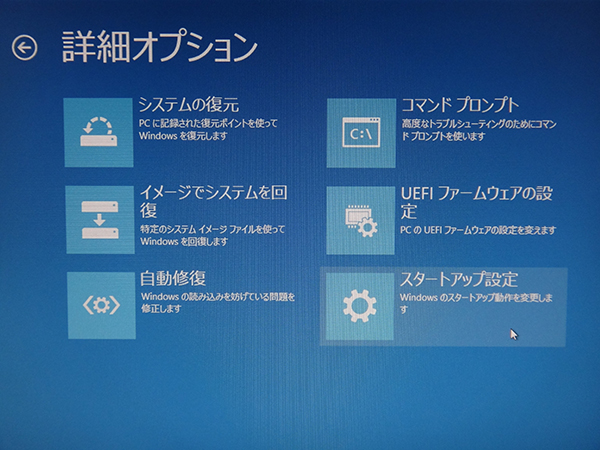This screenshot has height=450, width=600.
Task: Click the UEFI ファームウェアの設定 chip-gear icon
Action: pyautogui.click(x=360, y=220)
